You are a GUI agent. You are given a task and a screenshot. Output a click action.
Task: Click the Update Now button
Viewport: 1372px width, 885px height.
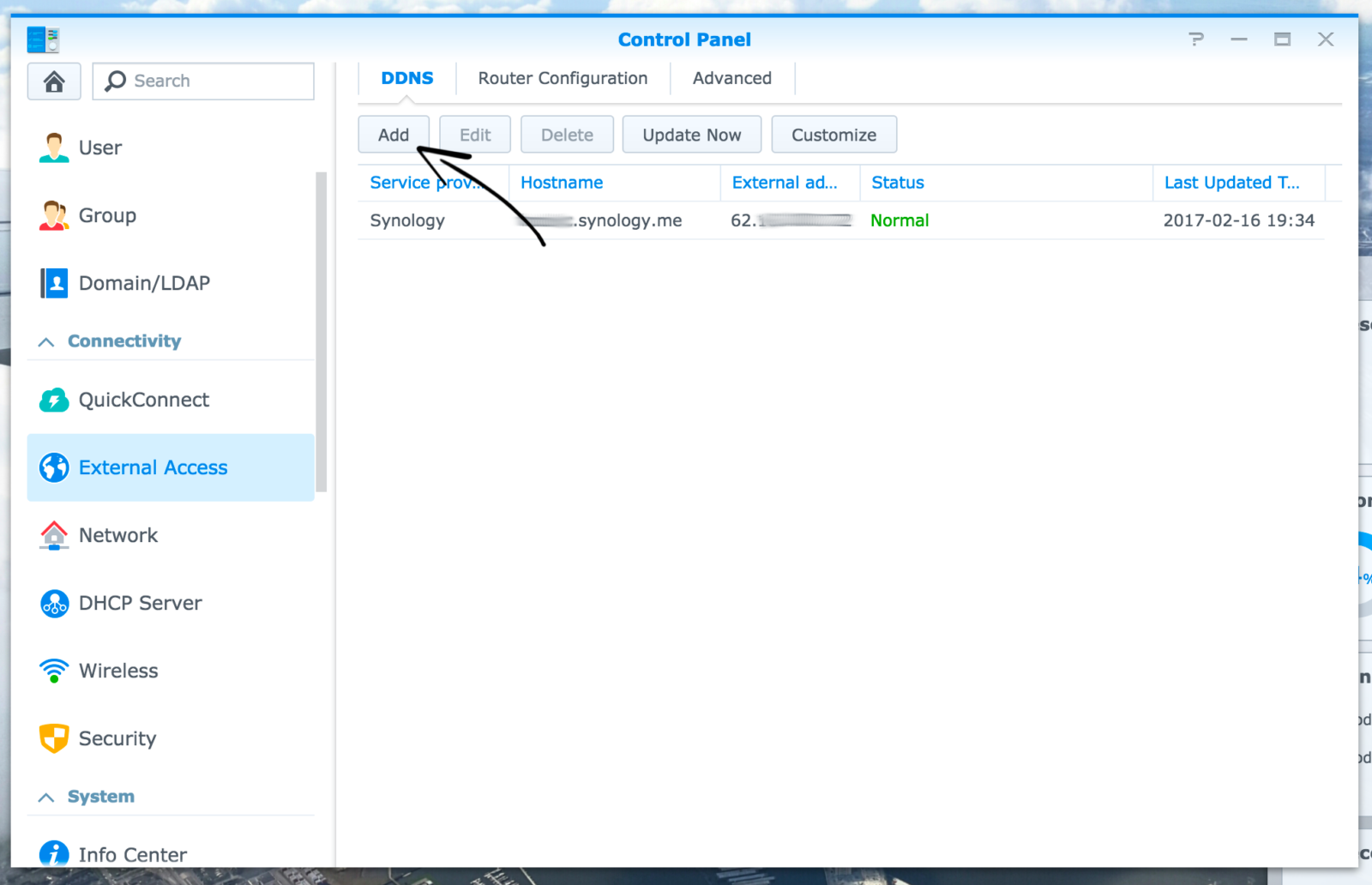click(x=692, y=135)
